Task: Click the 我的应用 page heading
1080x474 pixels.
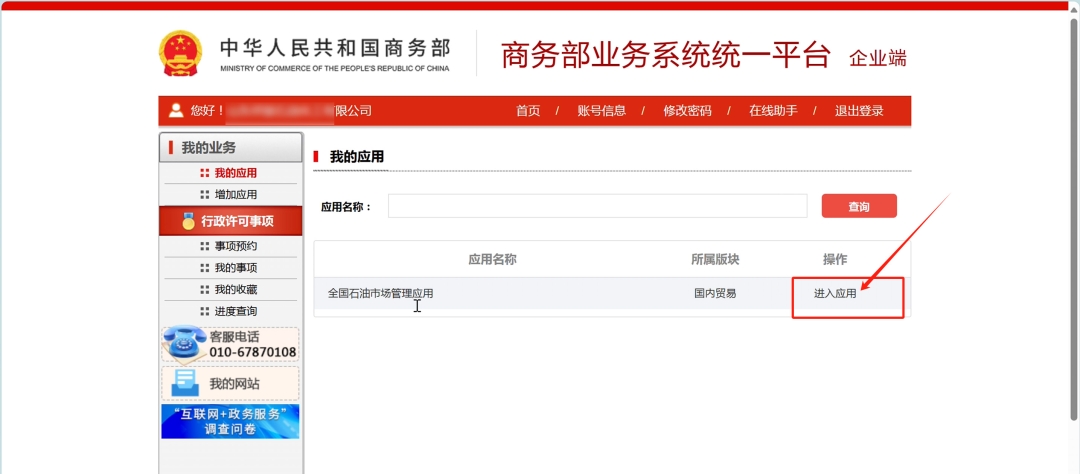Action: point(357,157)
